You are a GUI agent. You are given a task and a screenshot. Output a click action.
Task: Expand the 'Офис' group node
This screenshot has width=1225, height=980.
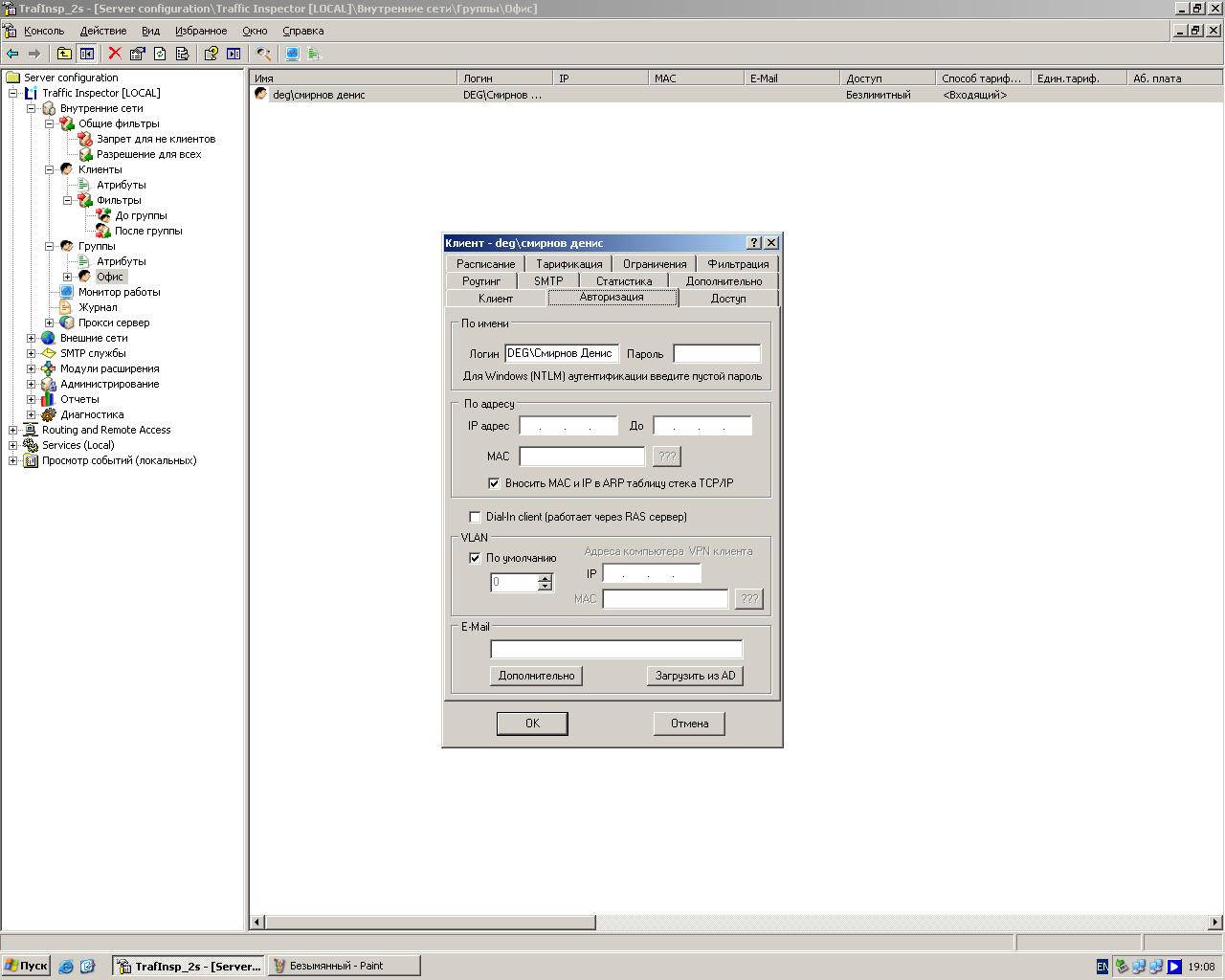click(68, 277)
